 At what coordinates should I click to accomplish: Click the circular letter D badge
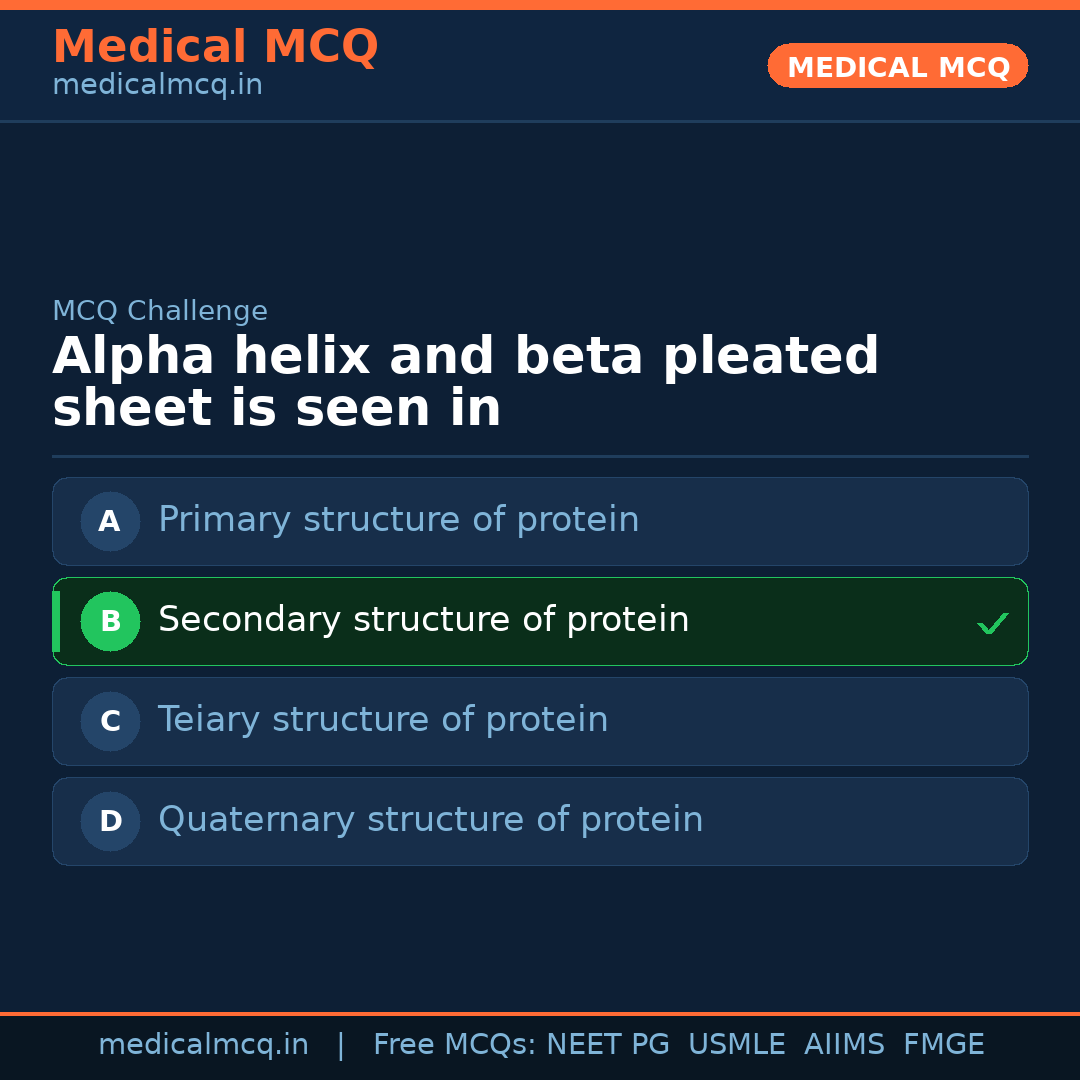click(x=110, y=821)
